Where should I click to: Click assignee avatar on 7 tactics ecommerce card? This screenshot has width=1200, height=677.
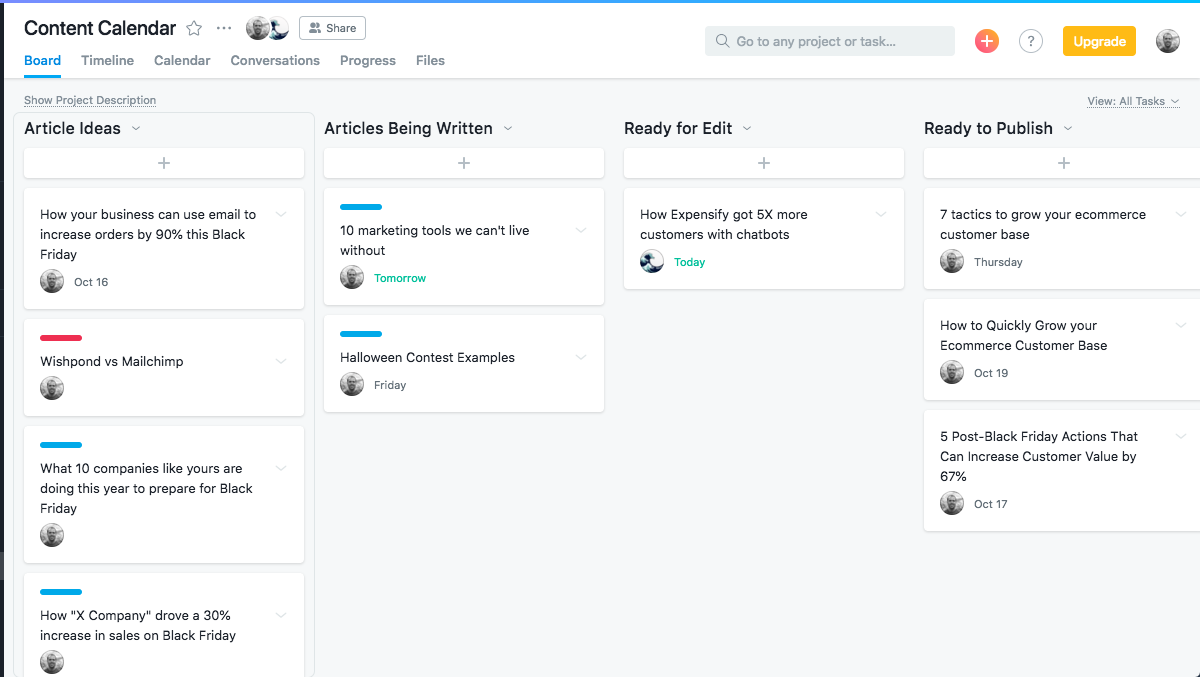(x=952, y=262)
